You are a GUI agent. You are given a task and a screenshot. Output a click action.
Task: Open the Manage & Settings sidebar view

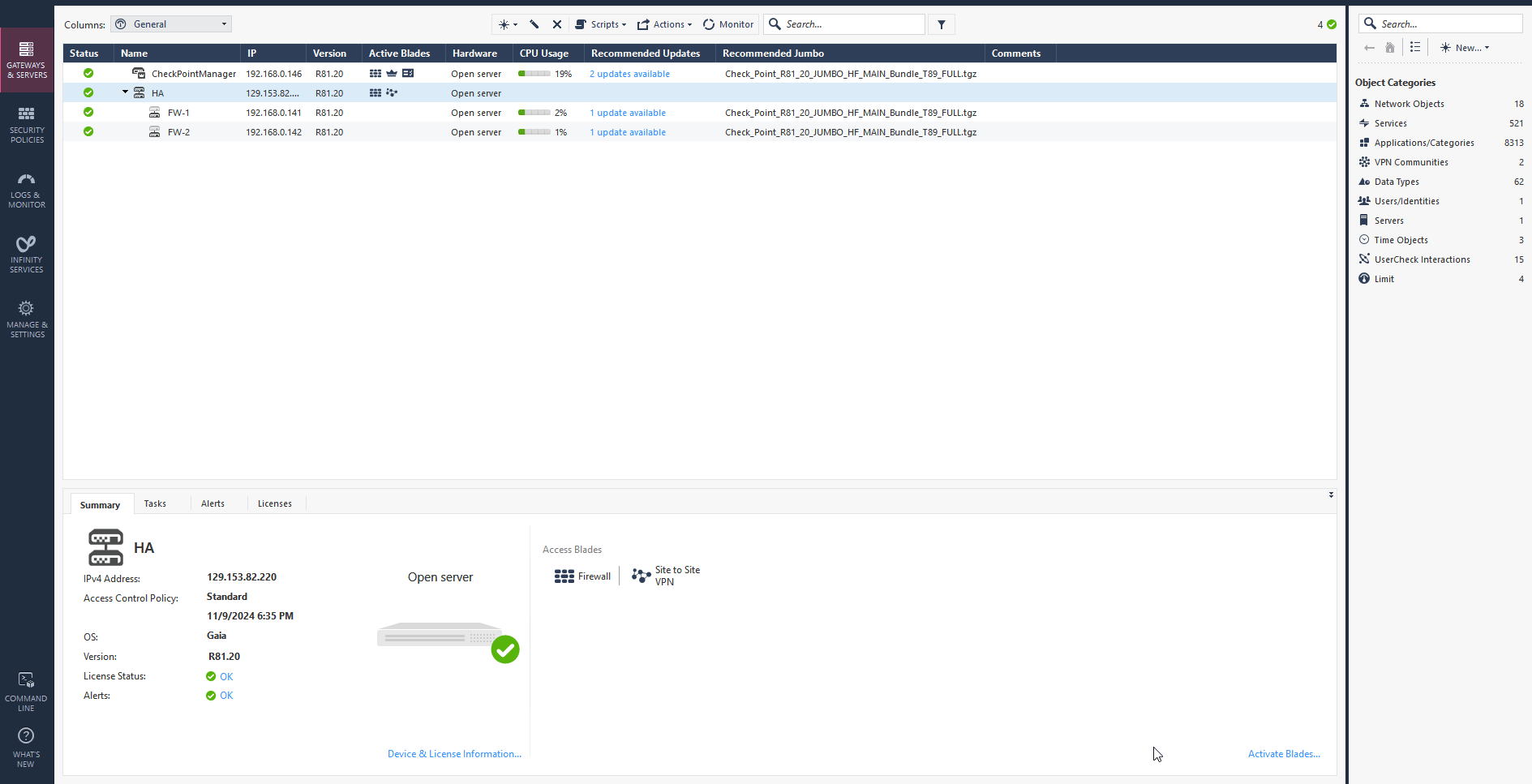pyautogui.click(x=27, y=319)
